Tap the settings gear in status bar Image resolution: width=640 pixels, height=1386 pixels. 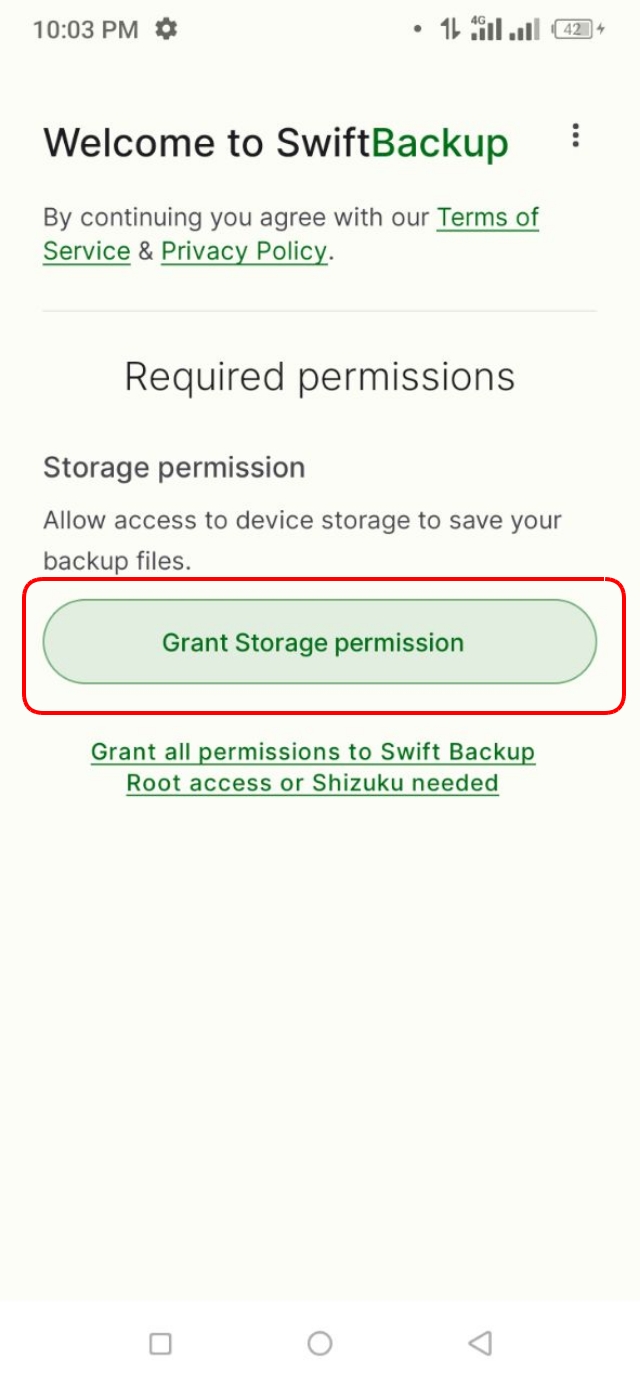click(x=166, y=29)
